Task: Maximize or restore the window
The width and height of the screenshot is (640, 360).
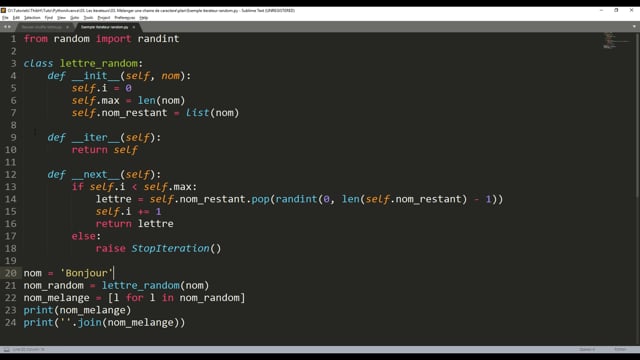Action: tap(616, 10)
